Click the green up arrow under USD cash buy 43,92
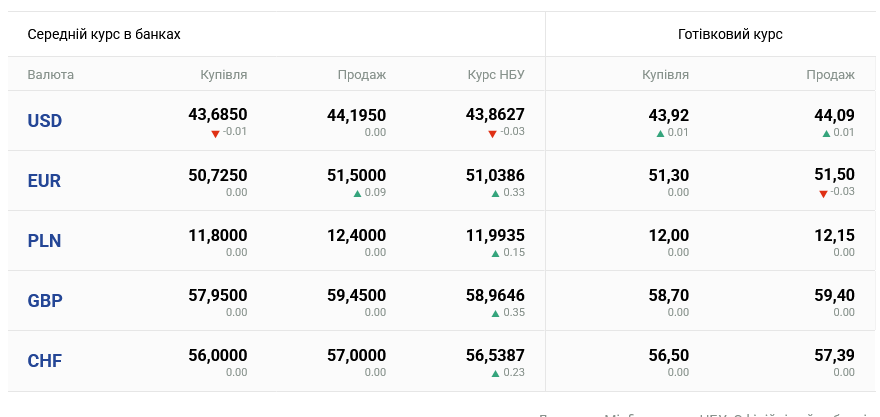Image resolution: width=880 pixels, height=417 pixels. point(660,133)
